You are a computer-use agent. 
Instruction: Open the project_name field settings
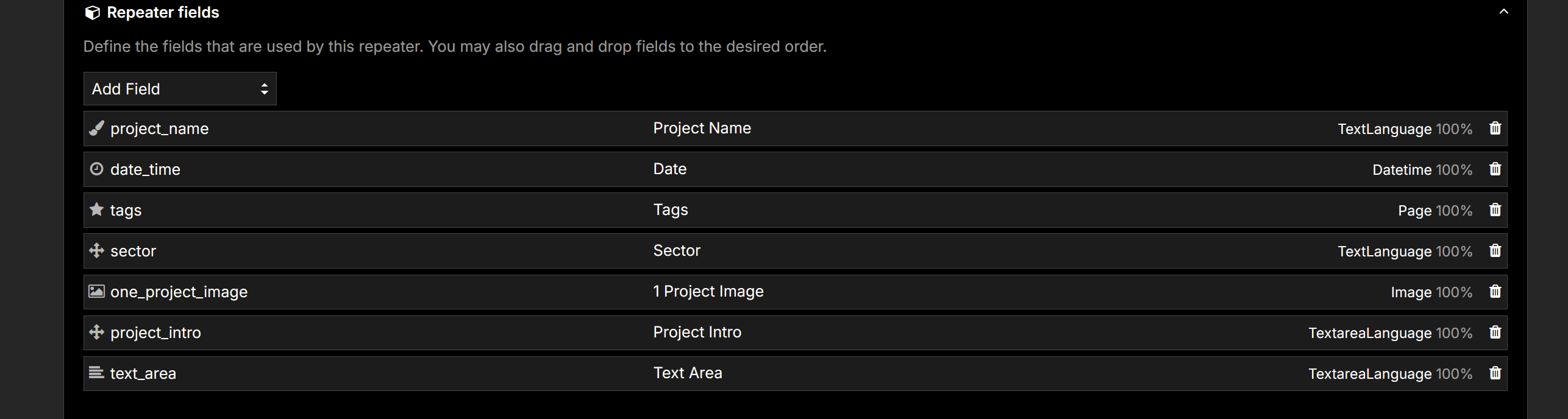click(159, 129)
